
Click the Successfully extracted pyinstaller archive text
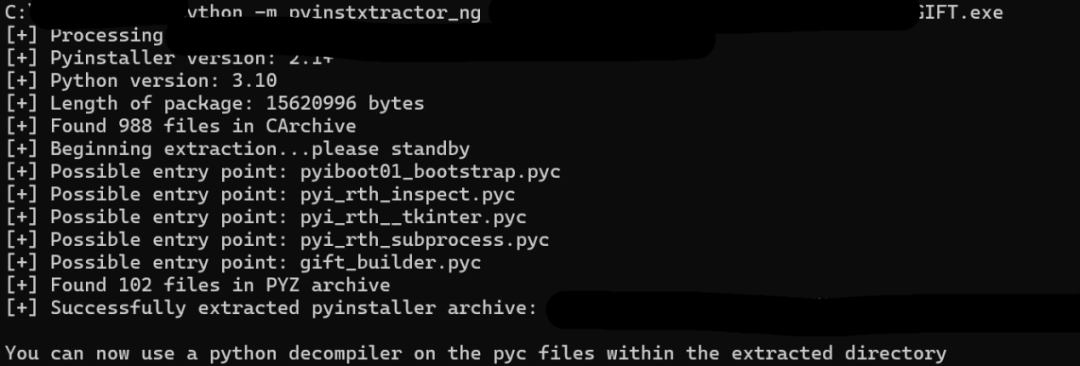click(293, 308)
